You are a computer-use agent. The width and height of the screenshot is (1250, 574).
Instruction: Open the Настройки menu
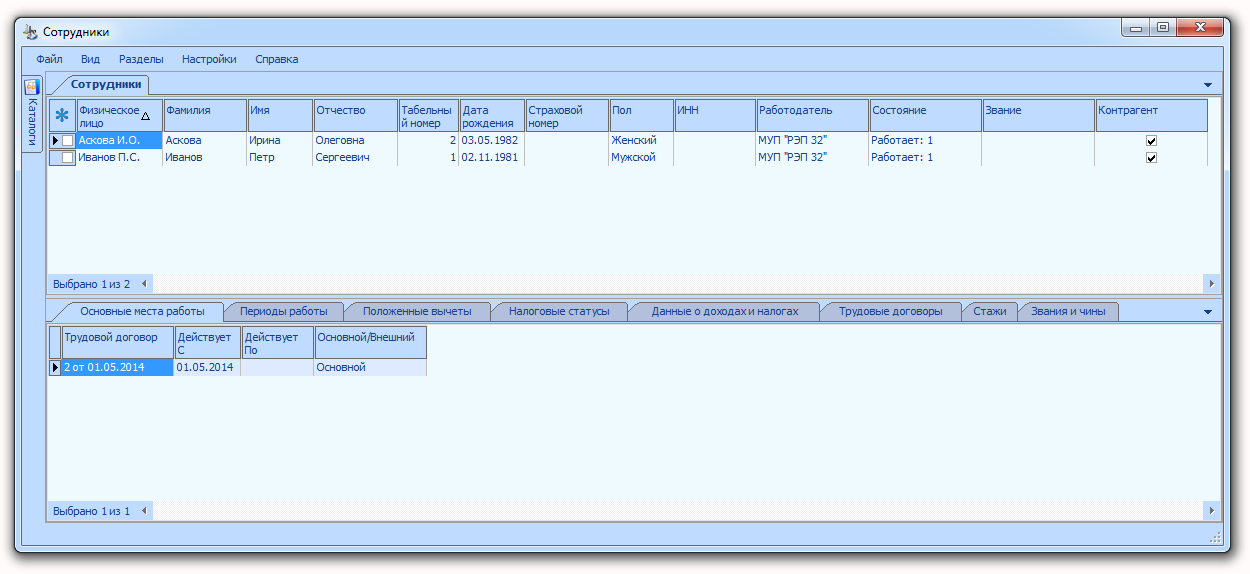coord(209,59)
